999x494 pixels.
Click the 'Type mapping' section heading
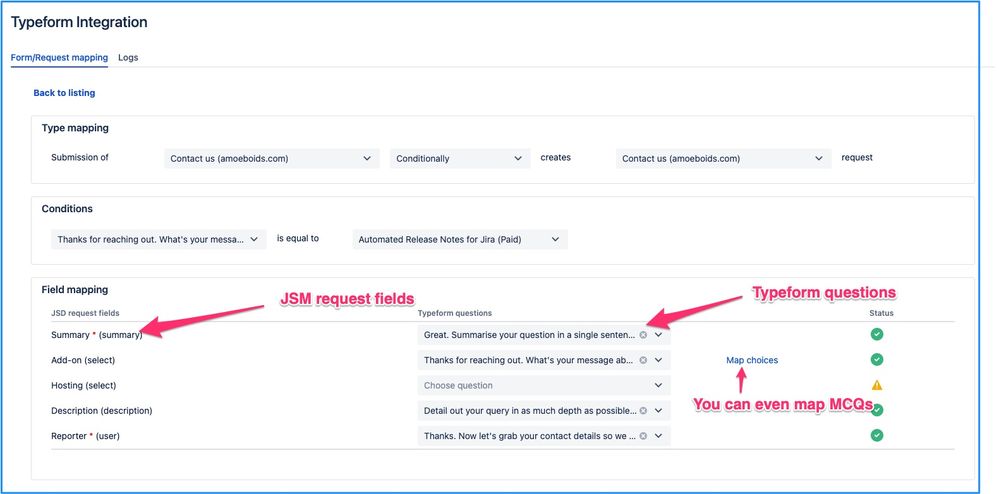coord(75,128)
